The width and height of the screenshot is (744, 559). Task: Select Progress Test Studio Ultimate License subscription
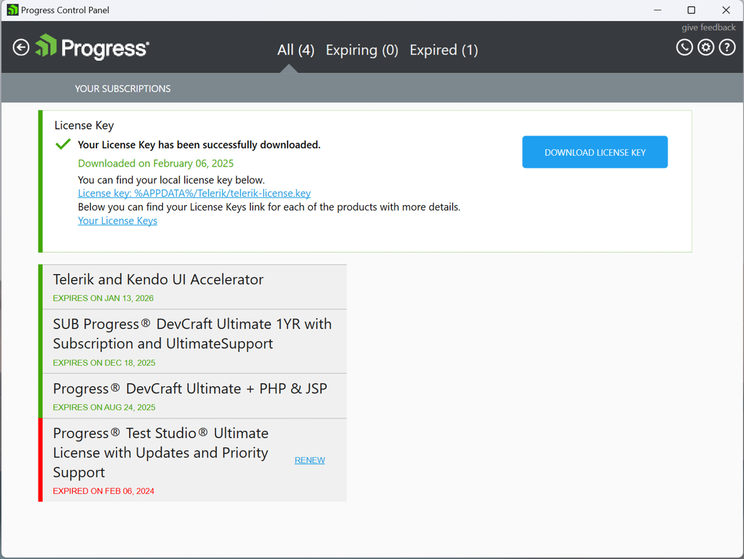(195, 460)
